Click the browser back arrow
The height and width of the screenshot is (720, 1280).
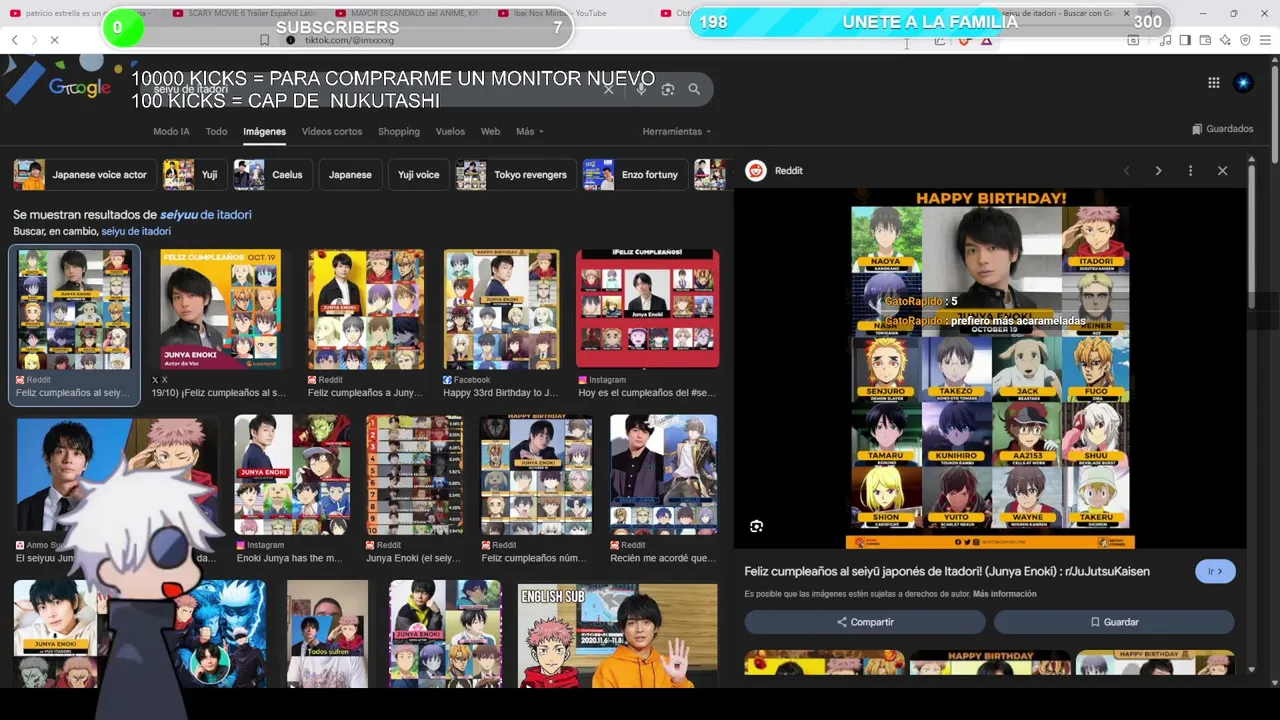coord(14,40)
